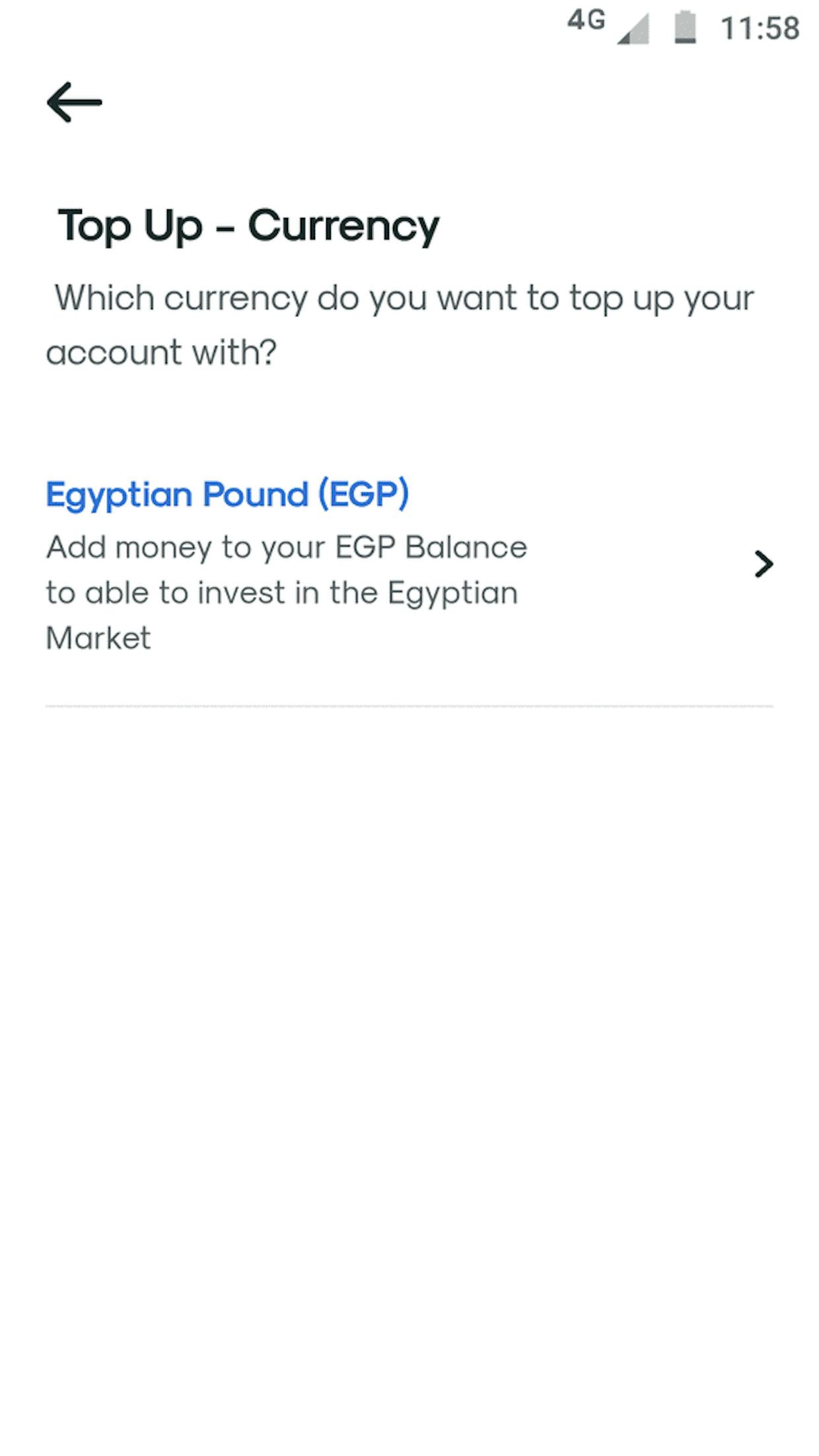The width and height of the screenshot is (819, 1456).
Task: Tap the signal strength icon
Action: pos(633,29)
